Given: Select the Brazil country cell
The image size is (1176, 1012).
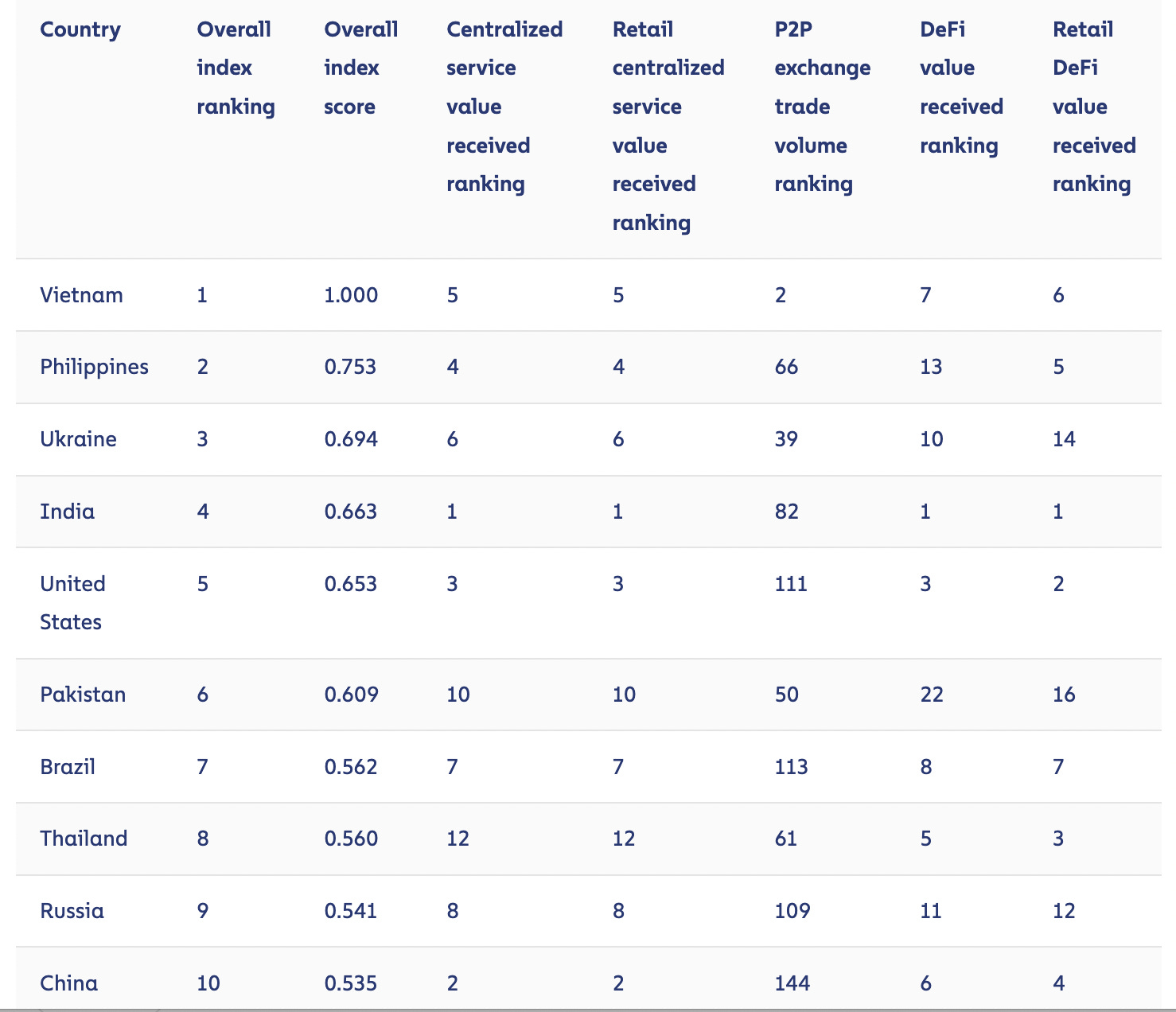Looking at the screenshot, I should (68, 767).
